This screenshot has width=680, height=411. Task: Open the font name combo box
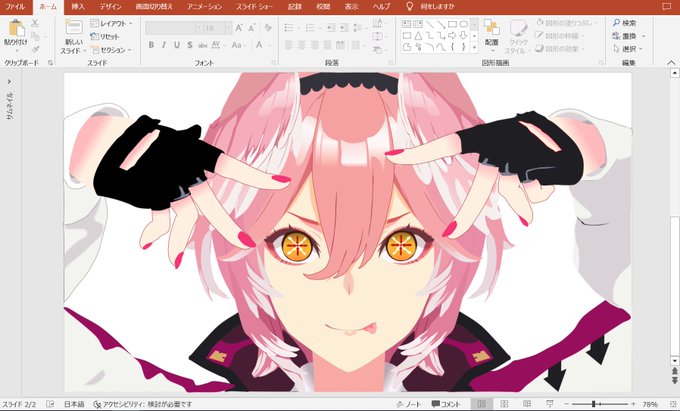coord(173,28)
